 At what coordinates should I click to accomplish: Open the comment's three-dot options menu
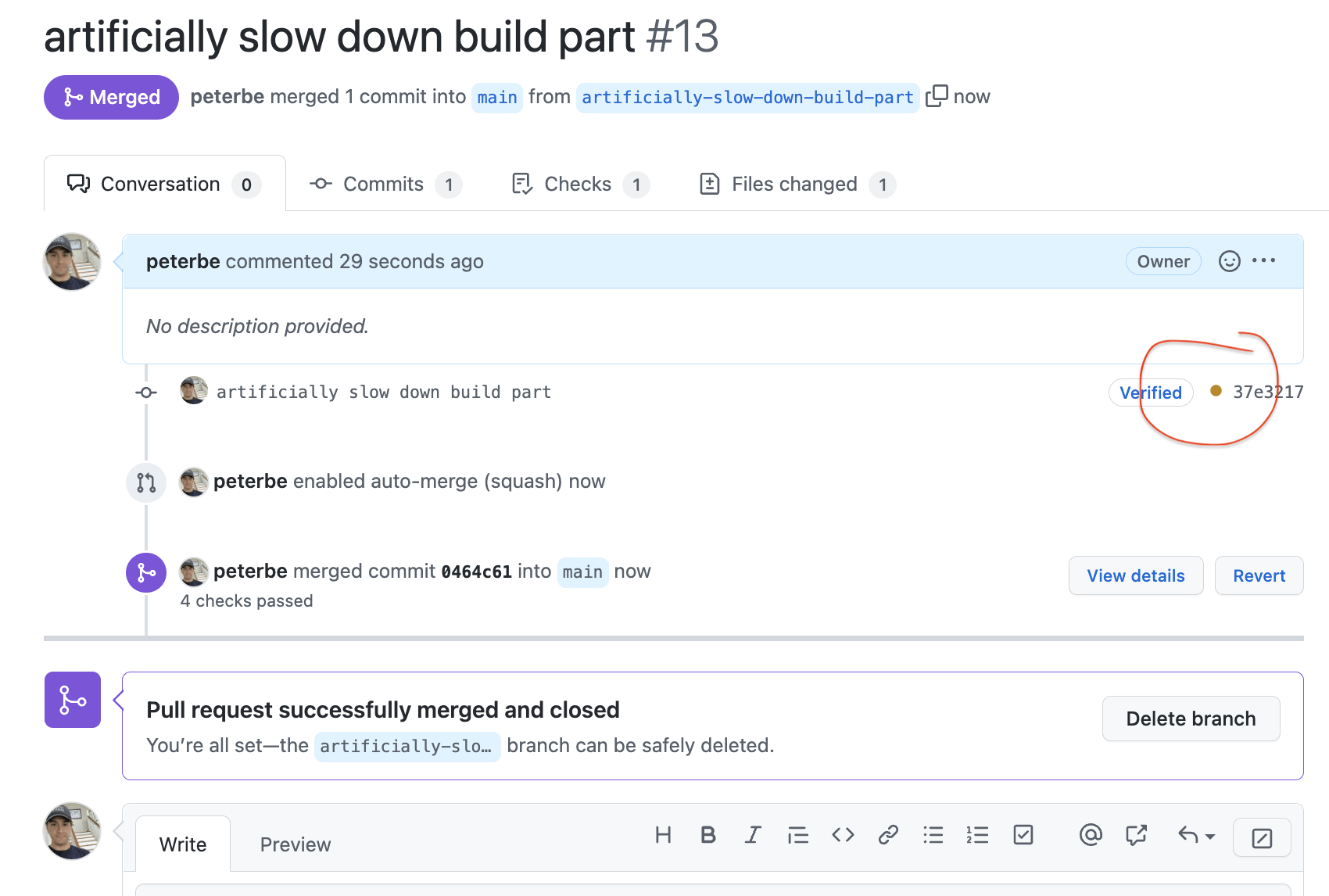(x=1264, y=260)
